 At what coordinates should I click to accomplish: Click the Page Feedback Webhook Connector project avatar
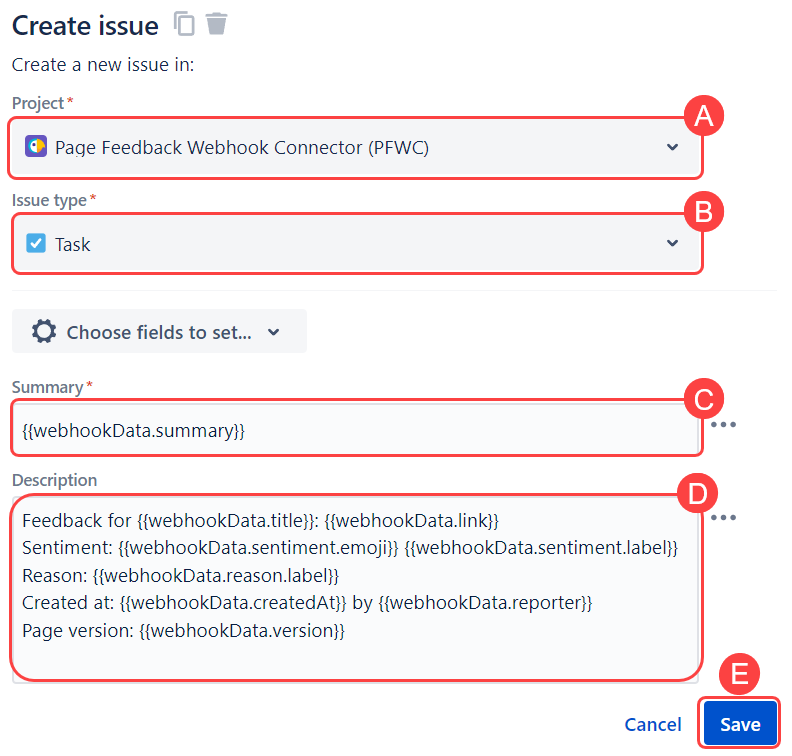[x=36, y=147]
